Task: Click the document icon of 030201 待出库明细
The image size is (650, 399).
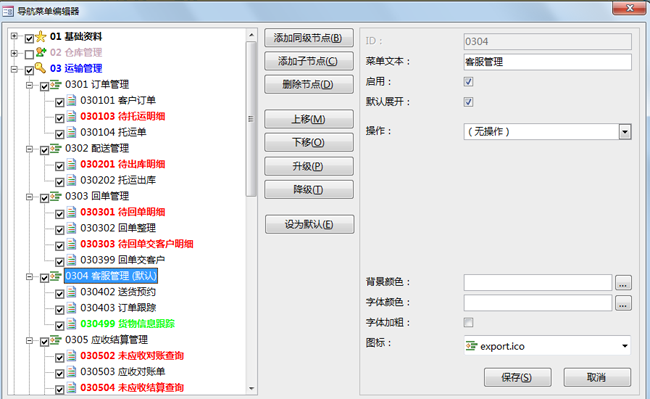Action: coord(71,164)
